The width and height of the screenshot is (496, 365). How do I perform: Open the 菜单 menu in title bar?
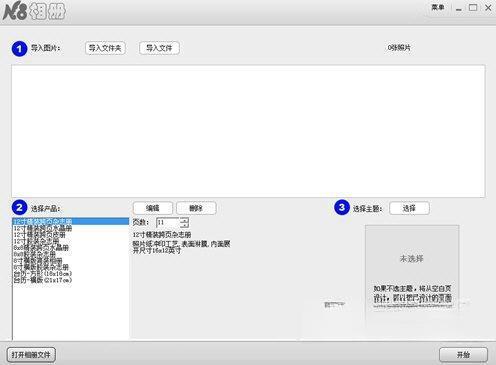(x=438, y=7)
